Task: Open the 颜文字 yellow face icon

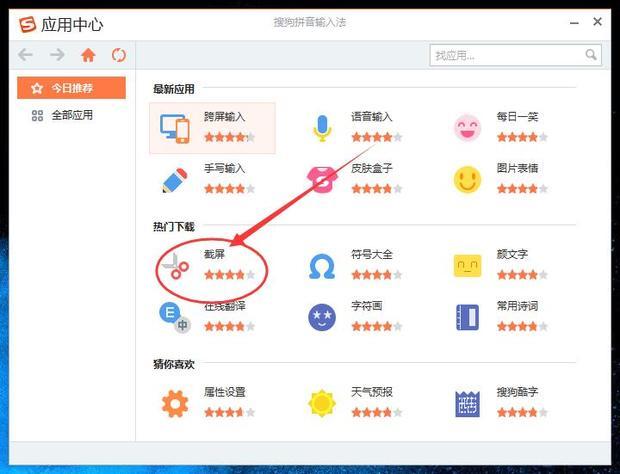Action: click(x=467, y=266)
